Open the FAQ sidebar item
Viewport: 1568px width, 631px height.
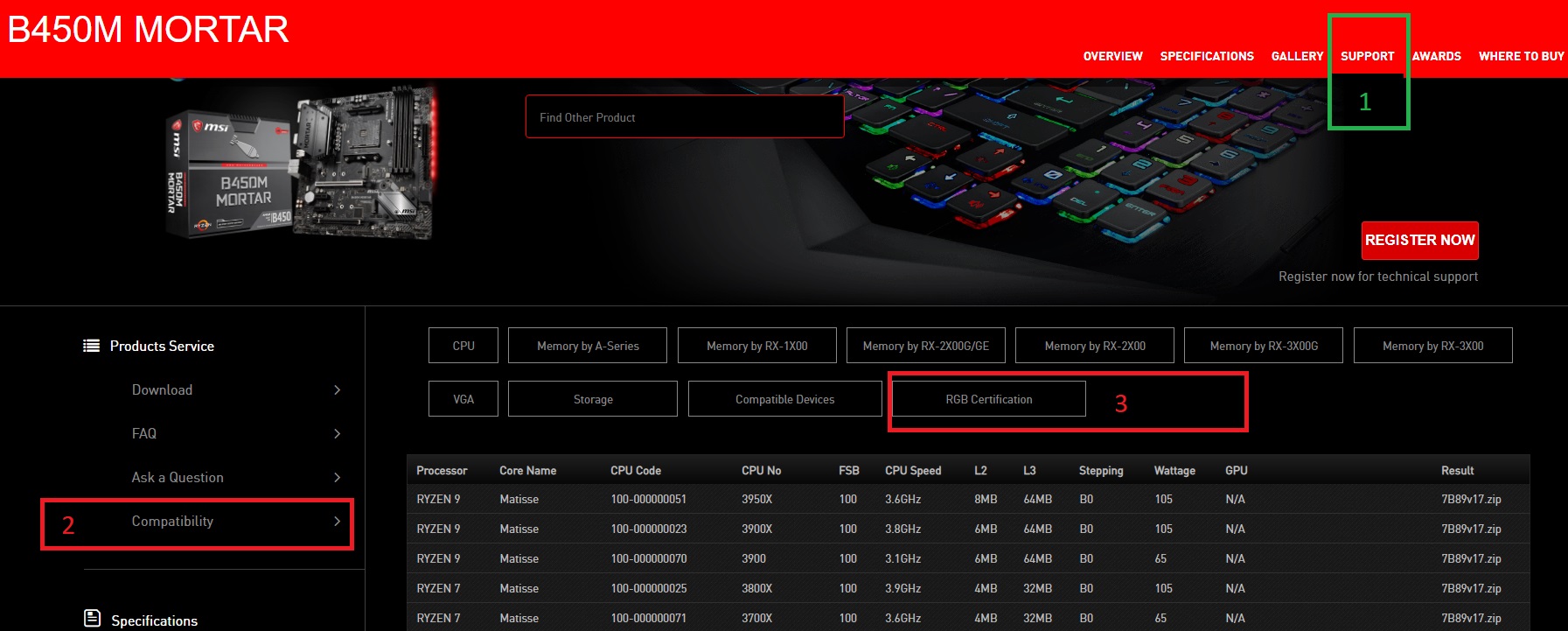(144, 434)
